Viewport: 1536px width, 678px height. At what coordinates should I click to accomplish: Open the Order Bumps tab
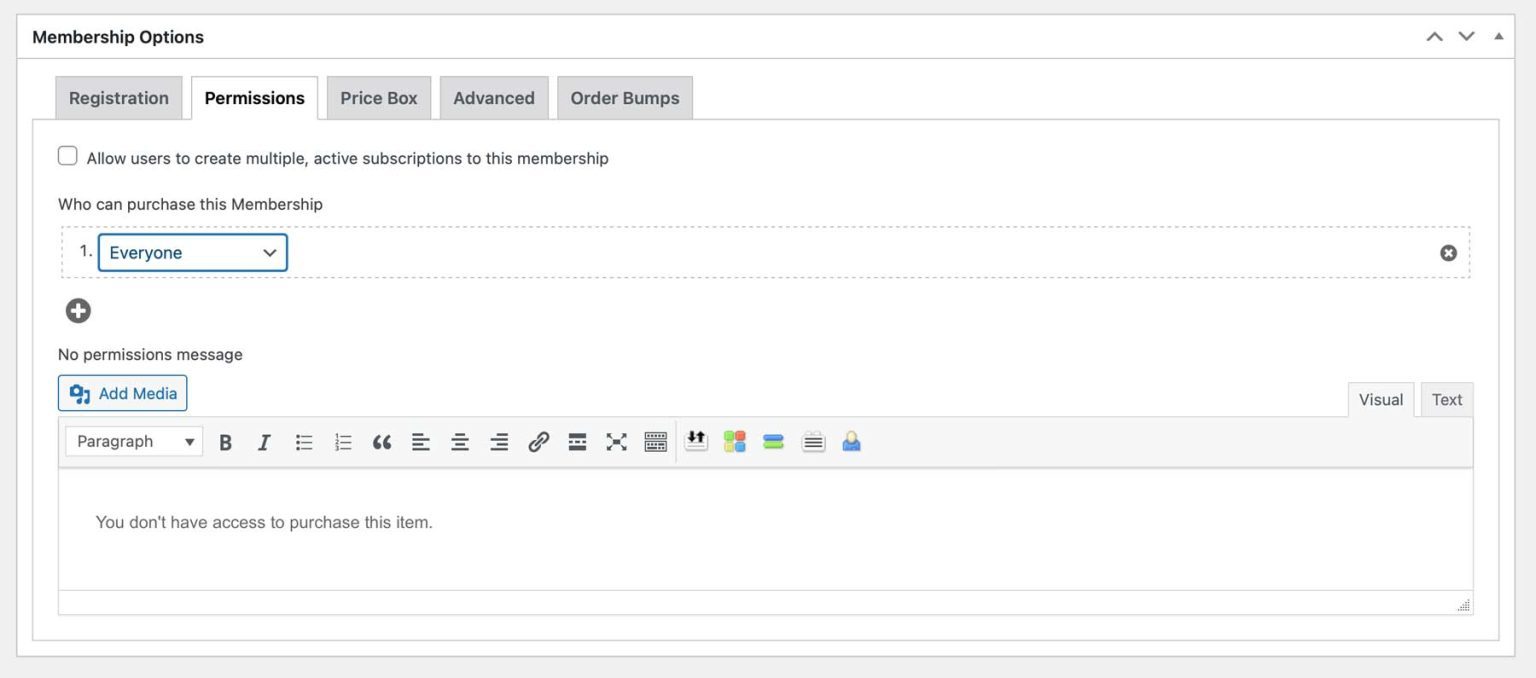[625, 97]
